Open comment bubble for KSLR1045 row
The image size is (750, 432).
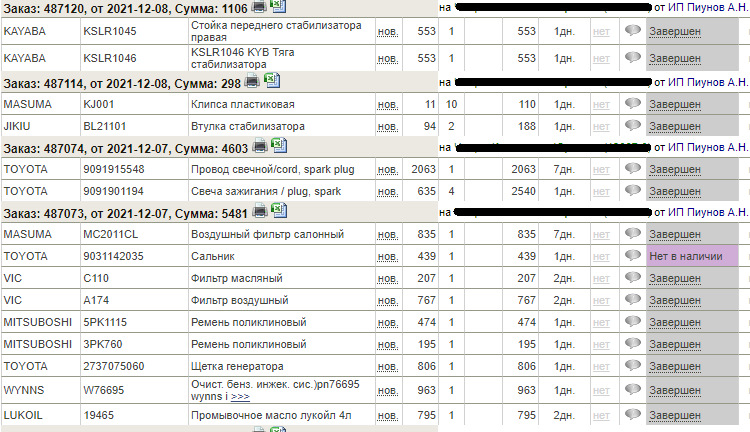pyautogui.click(x=632, y=31)
